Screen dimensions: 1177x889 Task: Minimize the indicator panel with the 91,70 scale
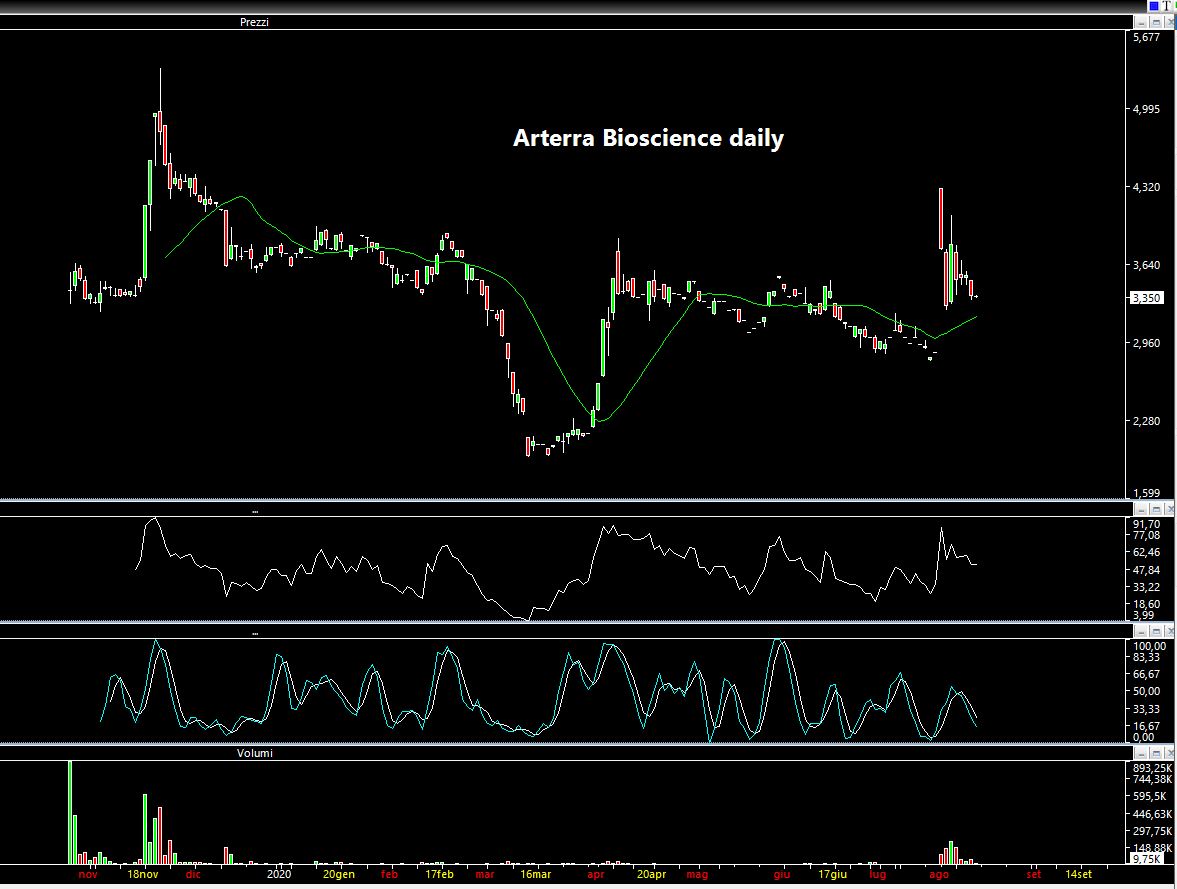click(1141, 509)
